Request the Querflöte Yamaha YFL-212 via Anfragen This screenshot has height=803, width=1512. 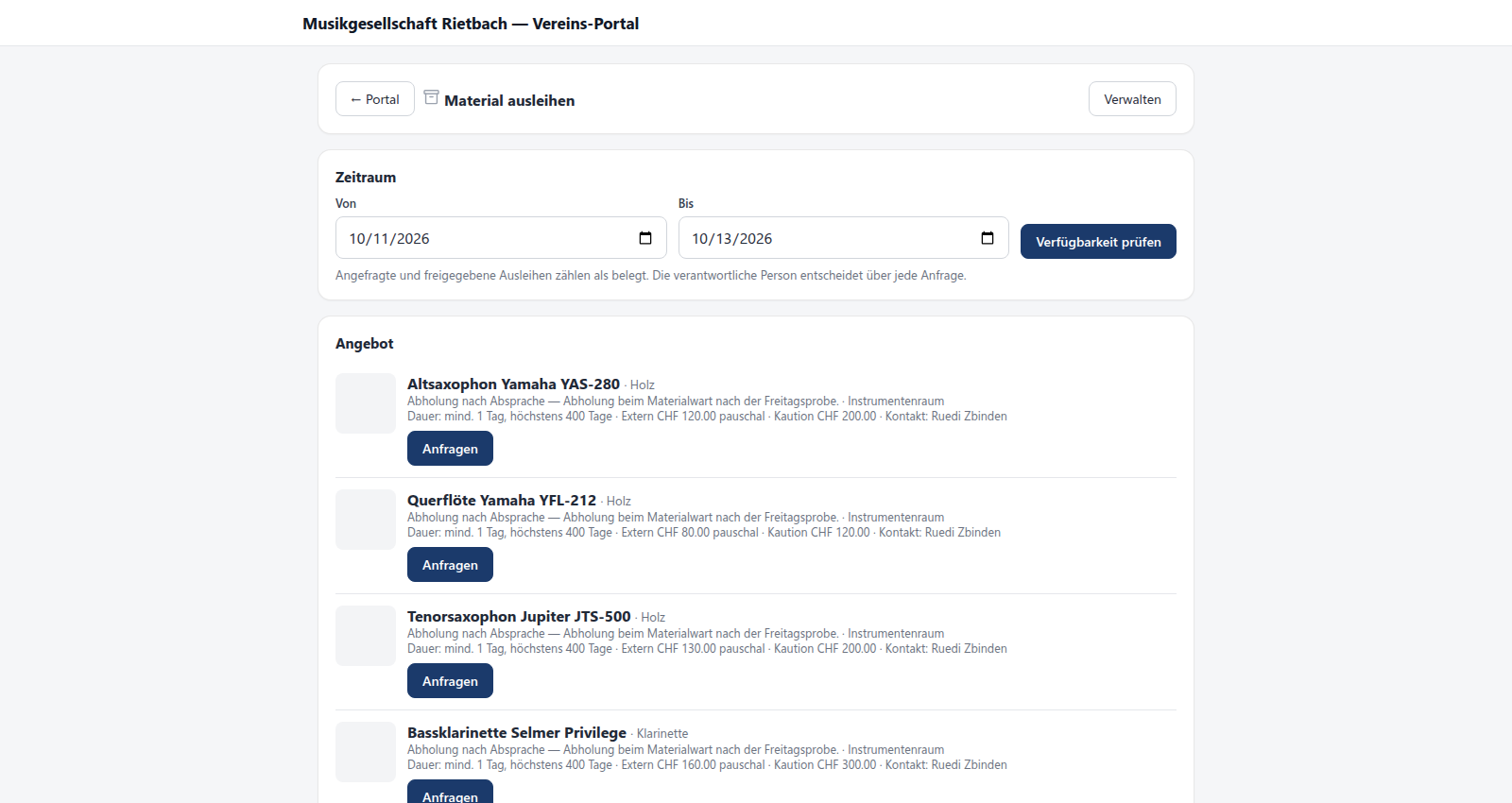coord(450,565)
